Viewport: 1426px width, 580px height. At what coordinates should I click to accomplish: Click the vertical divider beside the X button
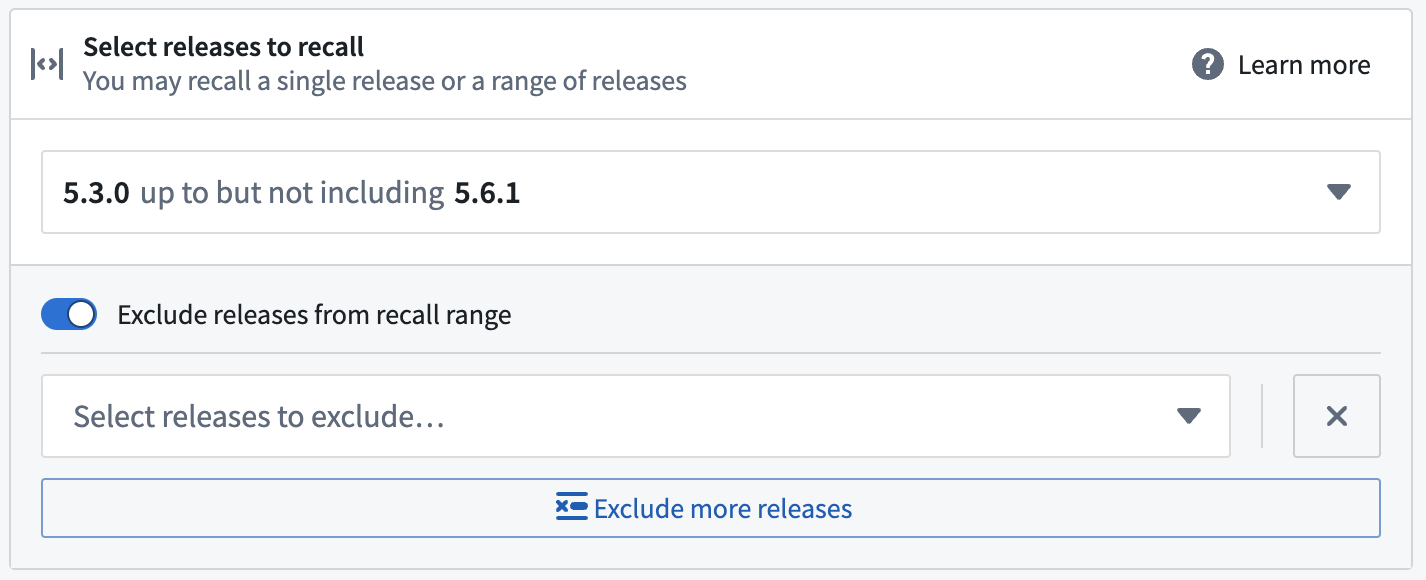[1262, 416]
